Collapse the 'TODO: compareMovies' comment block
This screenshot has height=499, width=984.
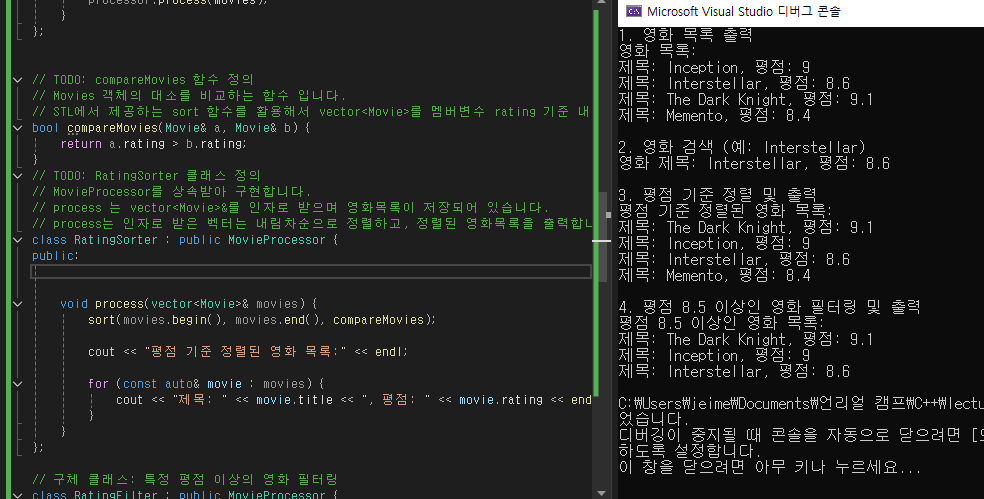(18, 80)
